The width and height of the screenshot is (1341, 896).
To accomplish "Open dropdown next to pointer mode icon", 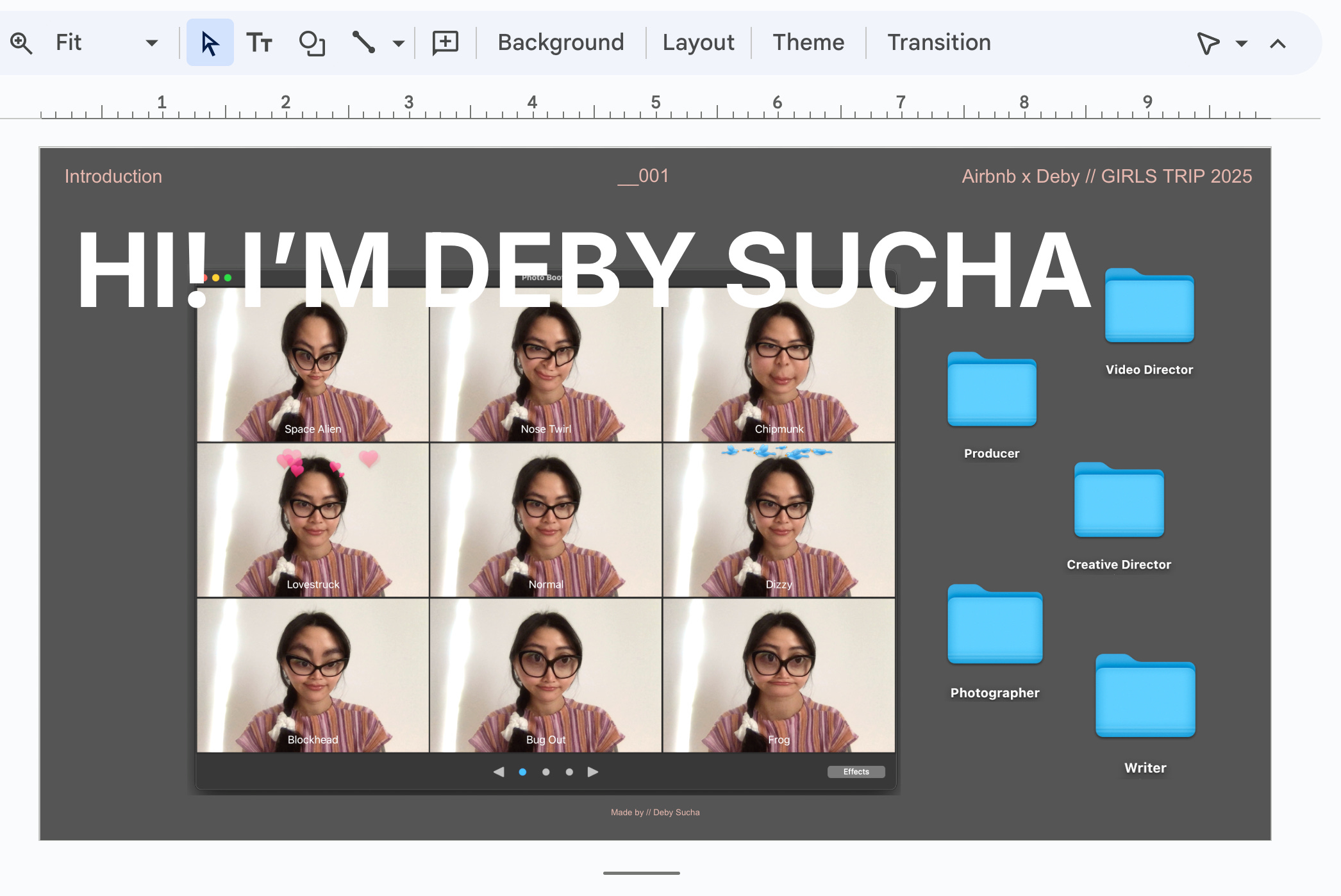I will pyautogui.click(x=1242, y=43).
